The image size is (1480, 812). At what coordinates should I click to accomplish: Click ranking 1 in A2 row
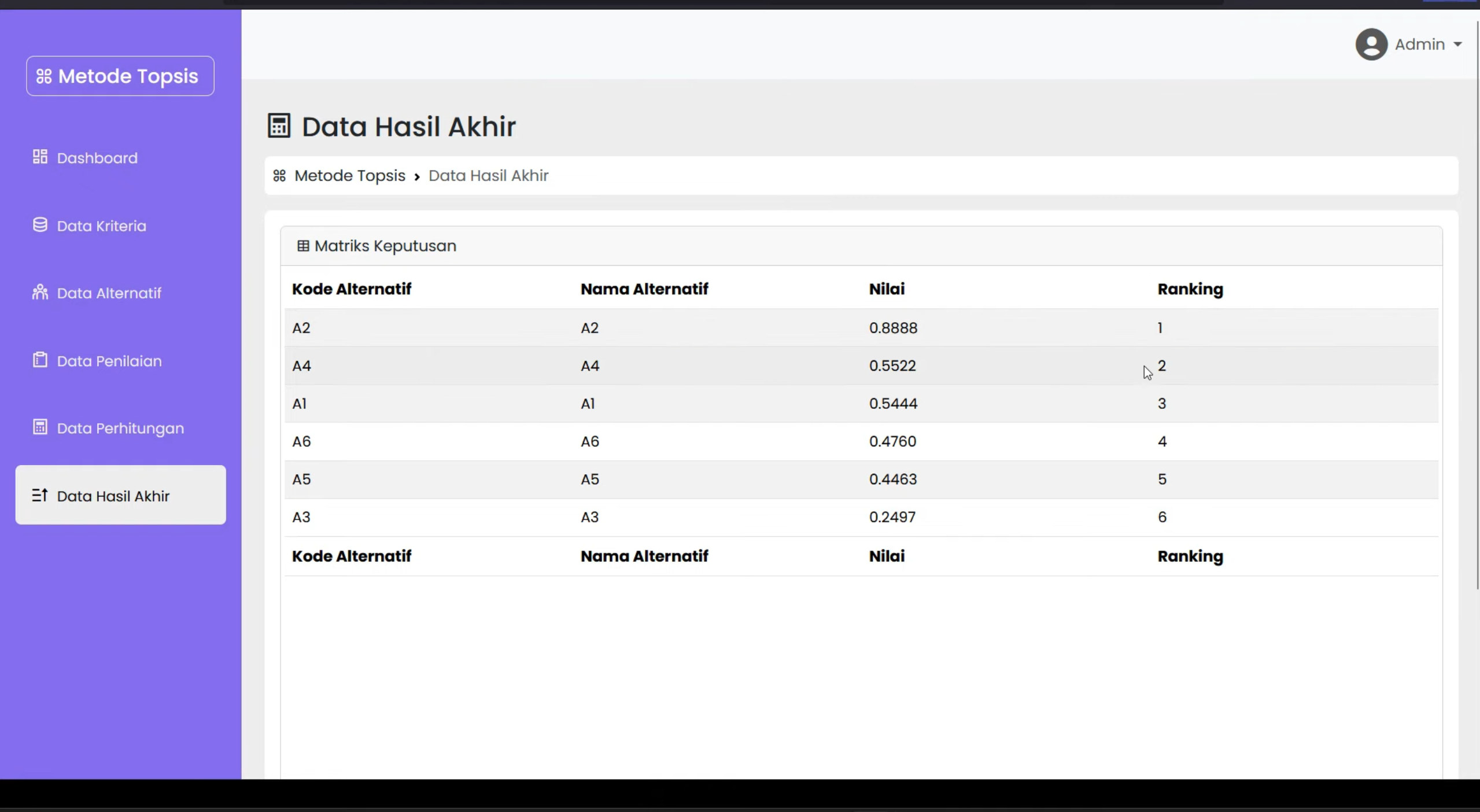[x=1160, y=328]
